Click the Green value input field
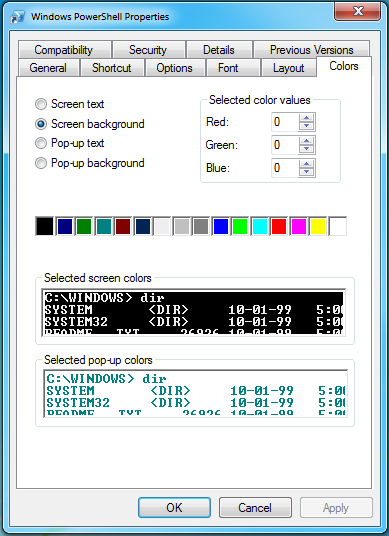The height and width of the screenshot is (536, 389). click(x=285, y=145)
